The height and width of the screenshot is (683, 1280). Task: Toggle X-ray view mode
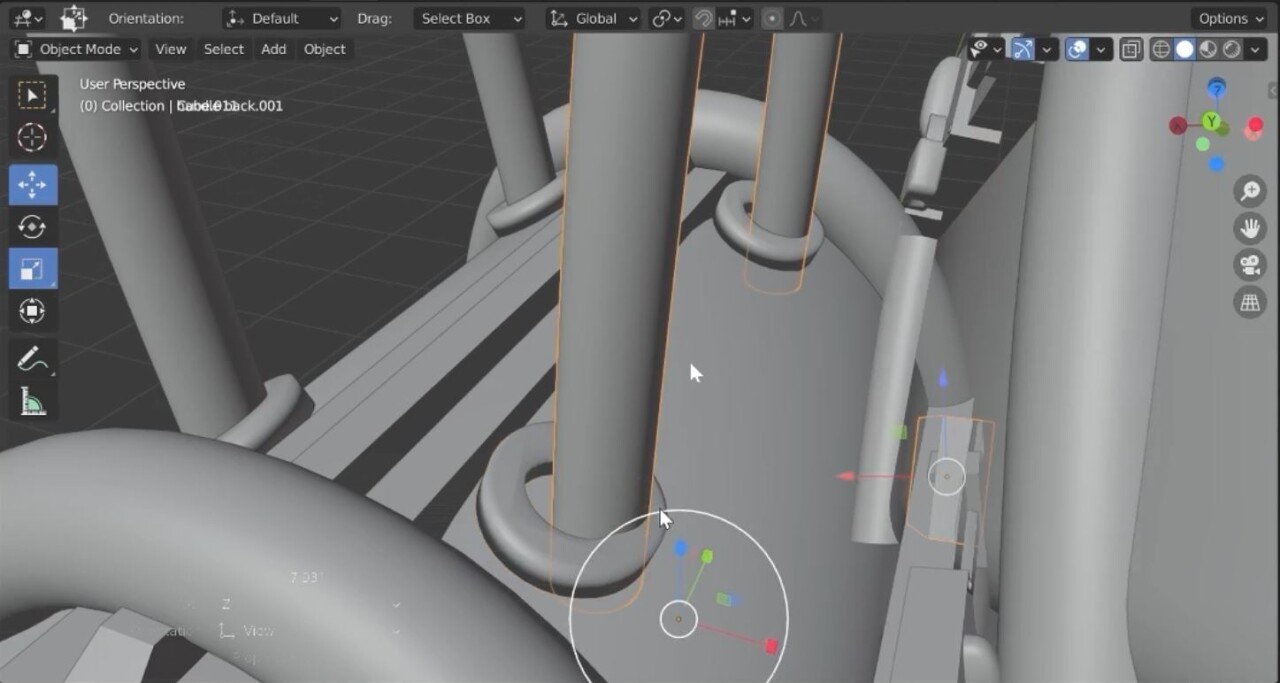point(1131,49)
